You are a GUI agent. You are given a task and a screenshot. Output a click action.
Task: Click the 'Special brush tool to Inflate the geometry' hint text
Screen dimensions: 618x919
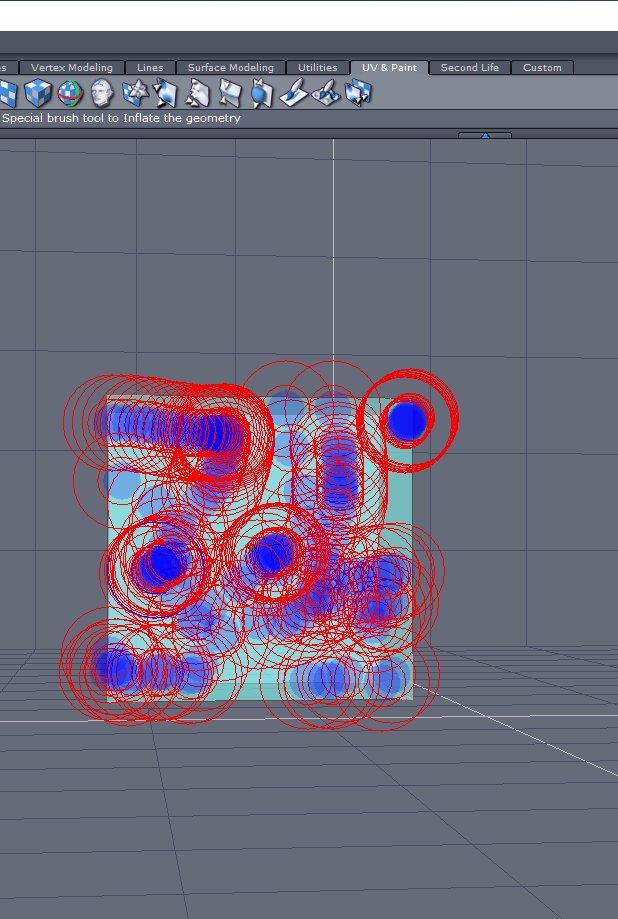coord(121,118)
